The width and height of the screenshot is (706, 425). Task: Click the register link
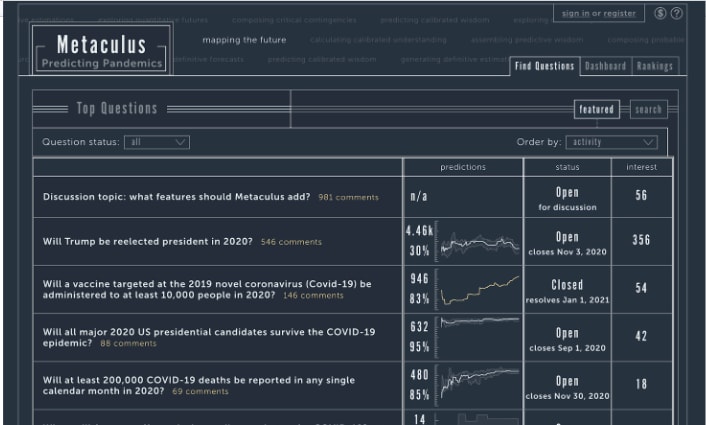pos(620,14)
